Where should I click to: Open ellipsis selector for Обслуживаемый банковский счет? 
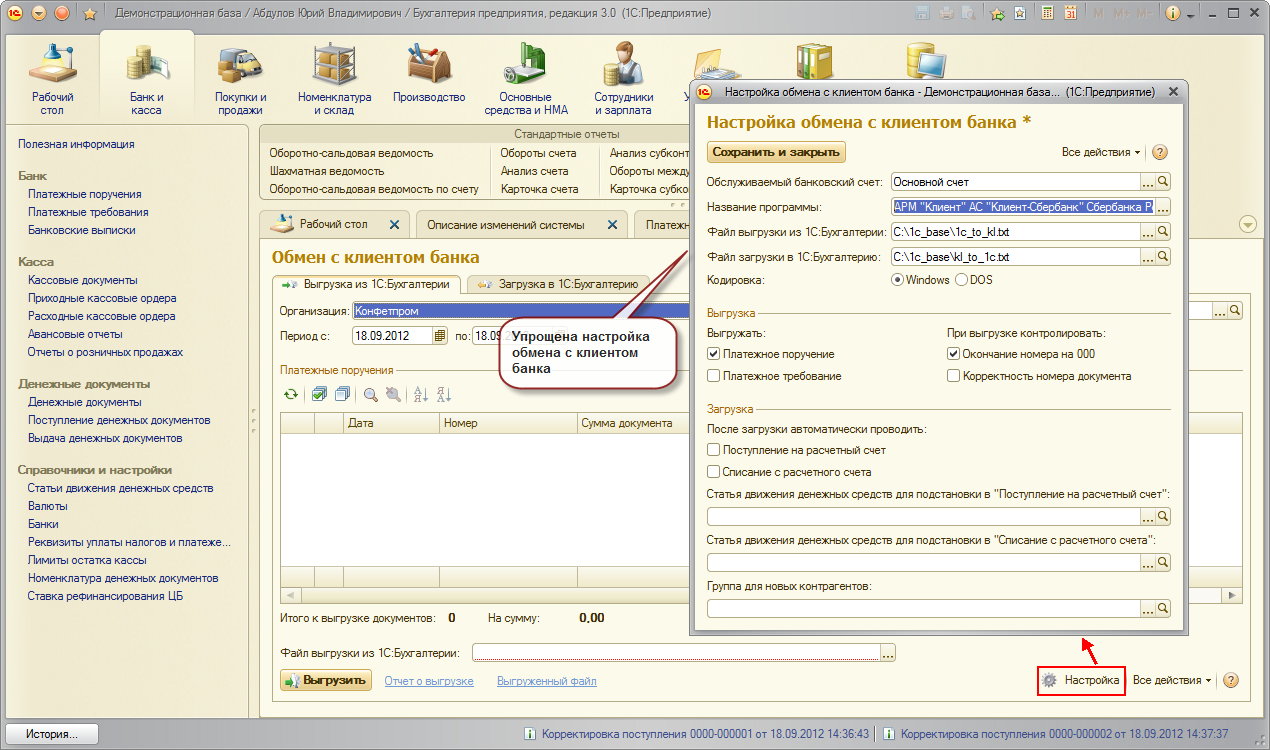(1148, 182)
